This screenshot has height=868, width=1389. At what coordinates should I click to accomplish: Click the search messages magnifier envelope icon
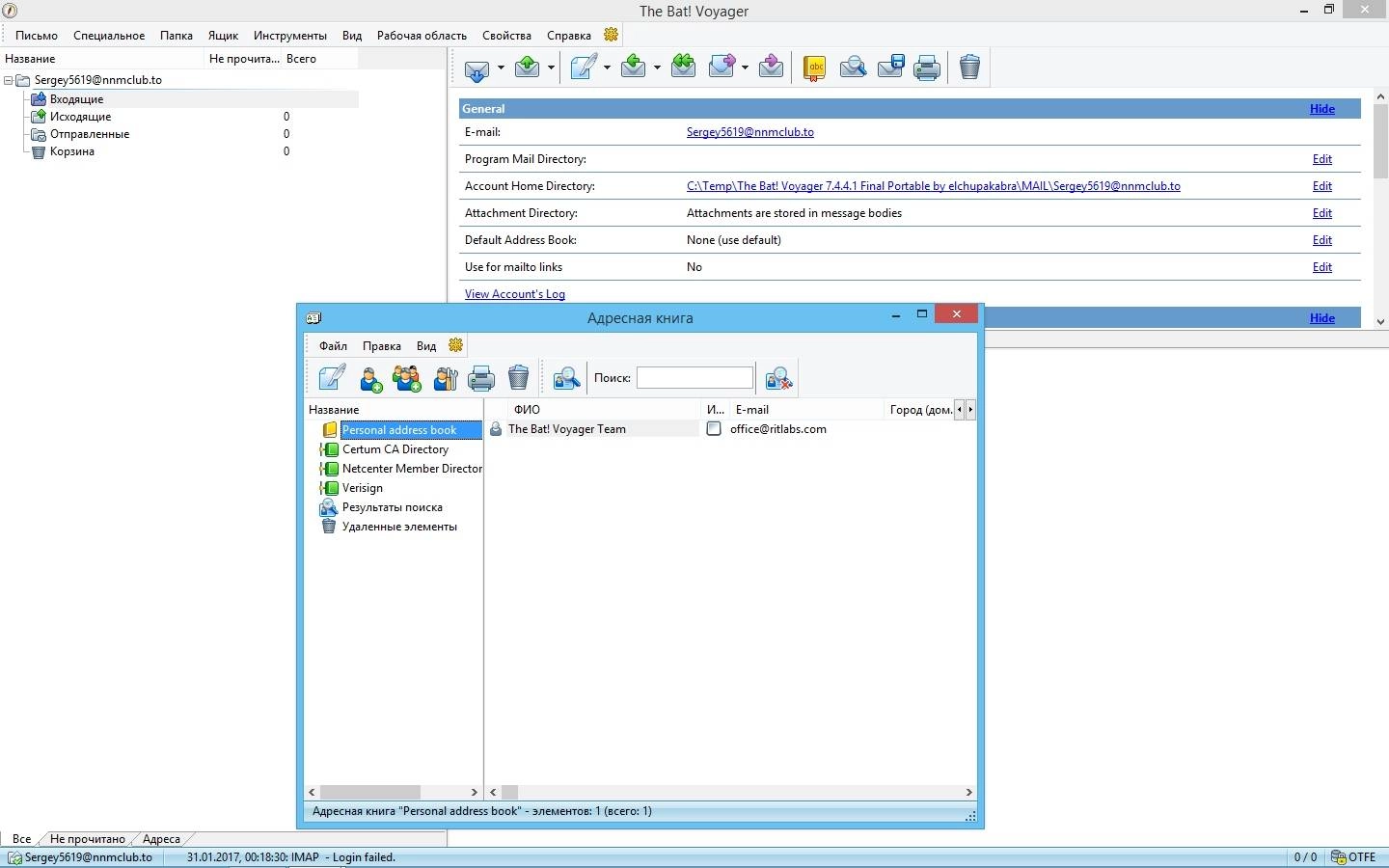coord(853,67)
